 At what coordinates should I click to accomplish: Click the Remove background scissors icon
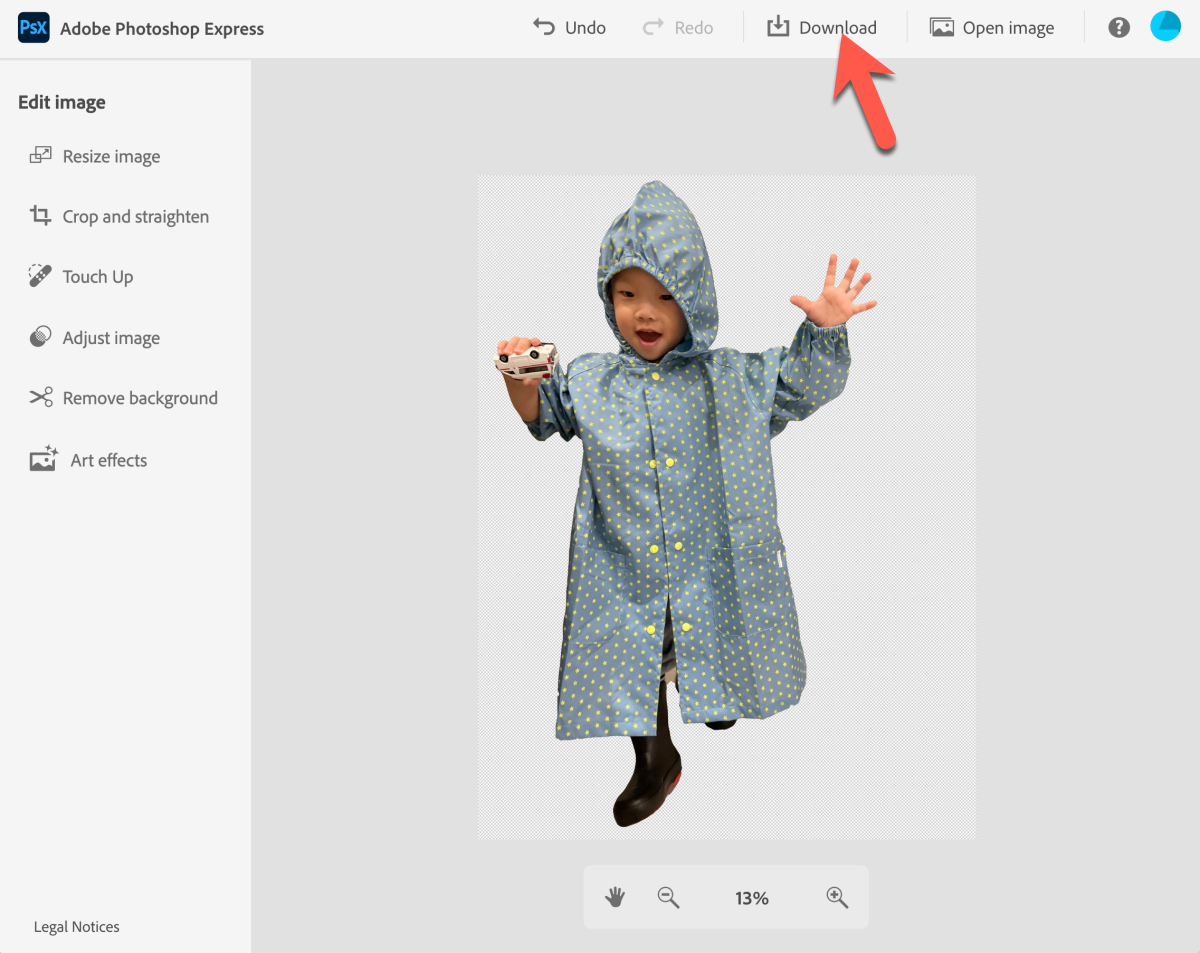[40, 398]
